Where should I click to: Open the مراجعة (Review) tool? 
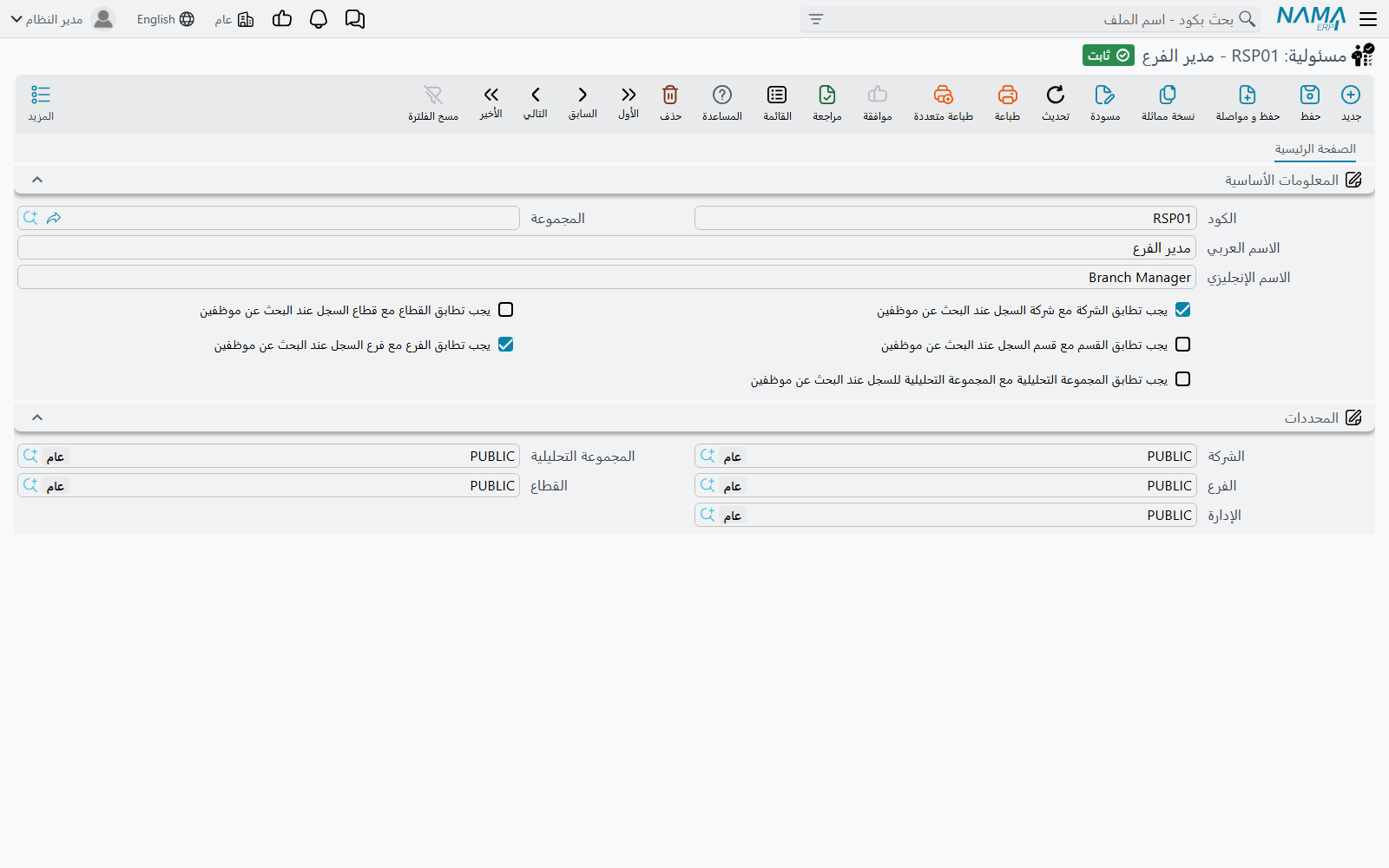click(827, 102)
